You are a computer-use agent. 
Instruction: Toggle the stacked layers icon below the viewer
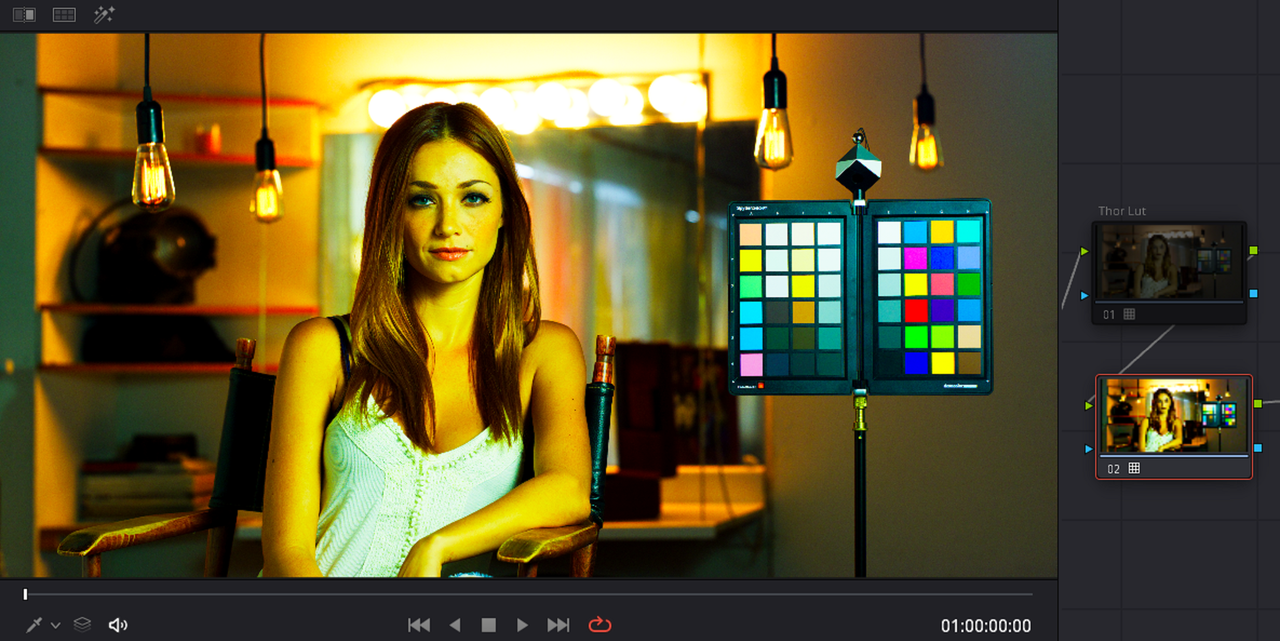click(83, 625)
